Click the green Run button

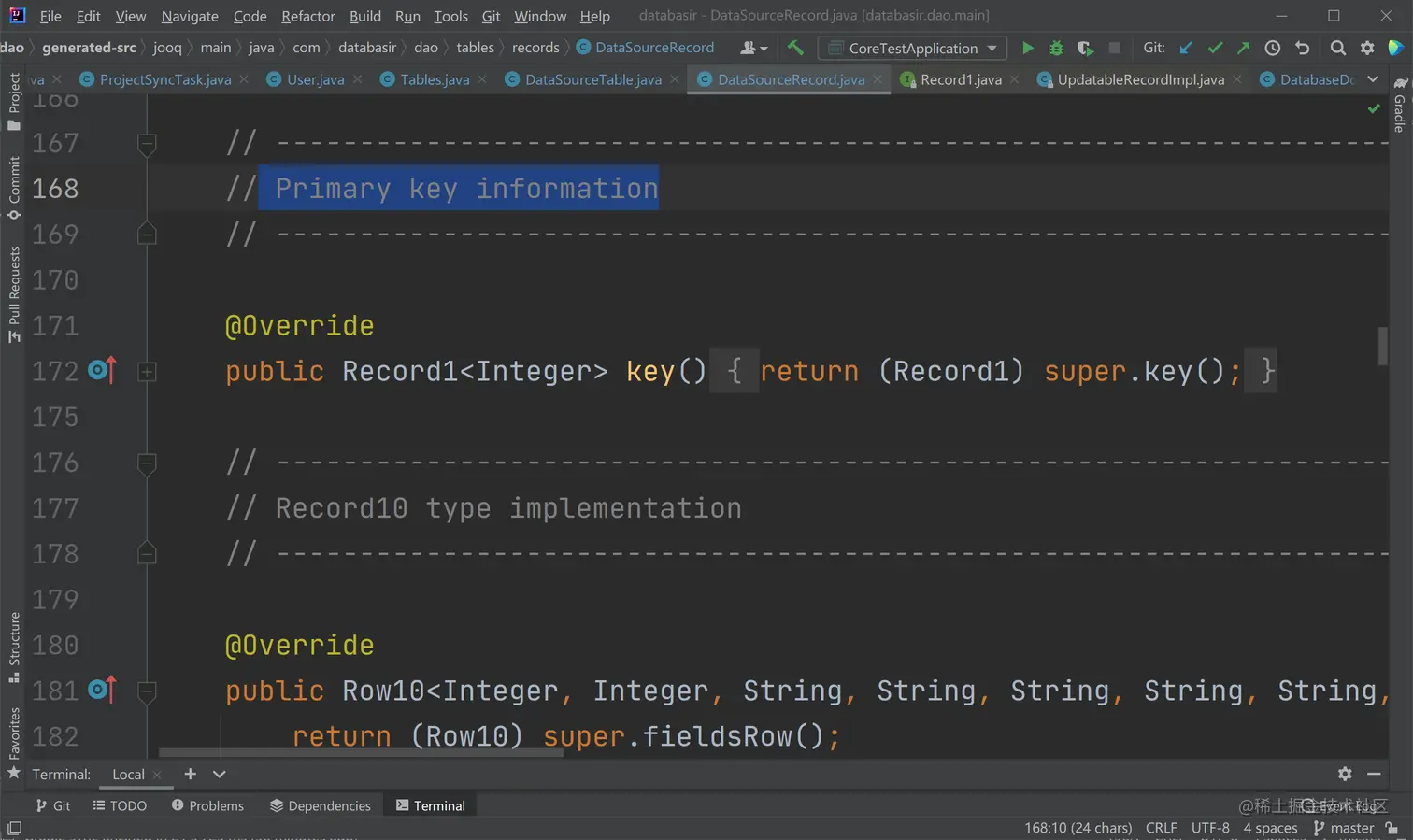tap(1027, 48)
